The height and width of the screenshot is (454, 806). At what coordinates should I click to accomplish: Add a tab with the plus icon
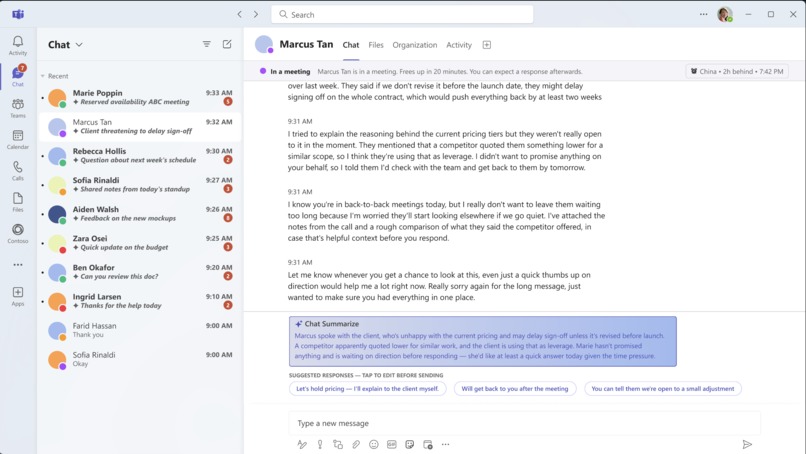[486, 45]
